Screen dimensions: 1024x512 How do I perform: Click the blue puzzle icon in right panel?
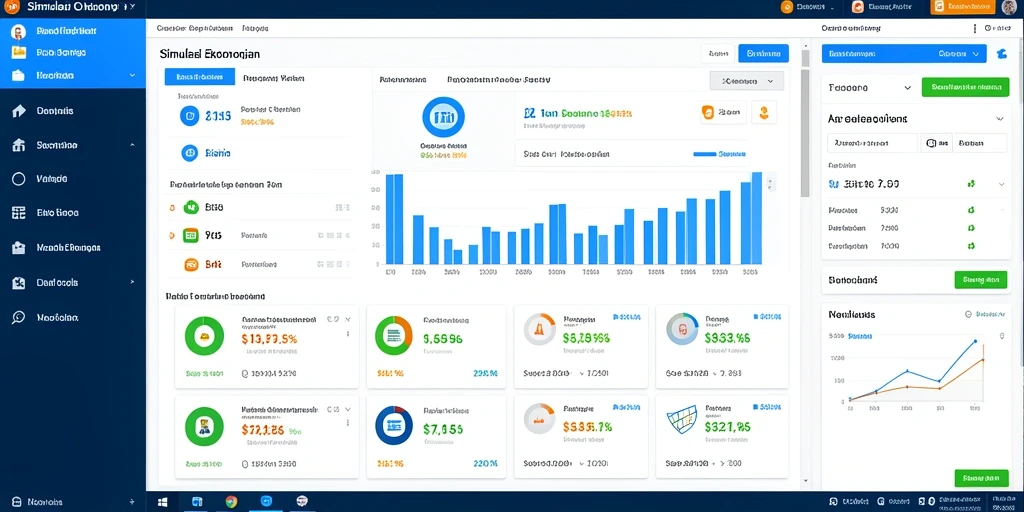click(1000, 54)
